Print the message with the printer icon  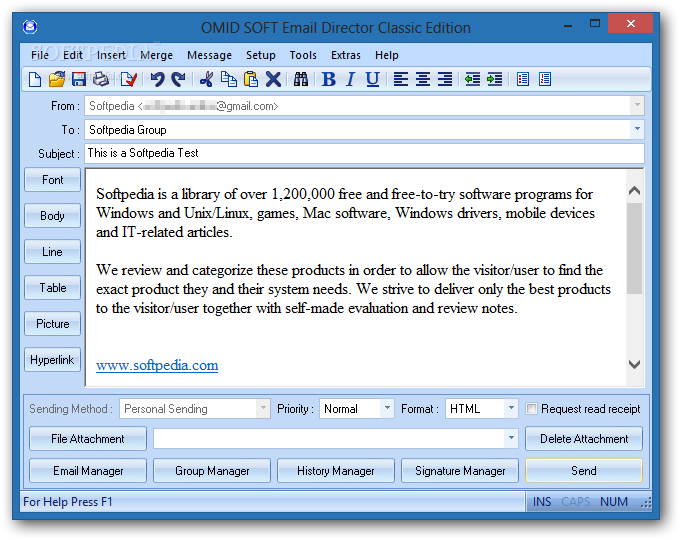coord(101,79)
